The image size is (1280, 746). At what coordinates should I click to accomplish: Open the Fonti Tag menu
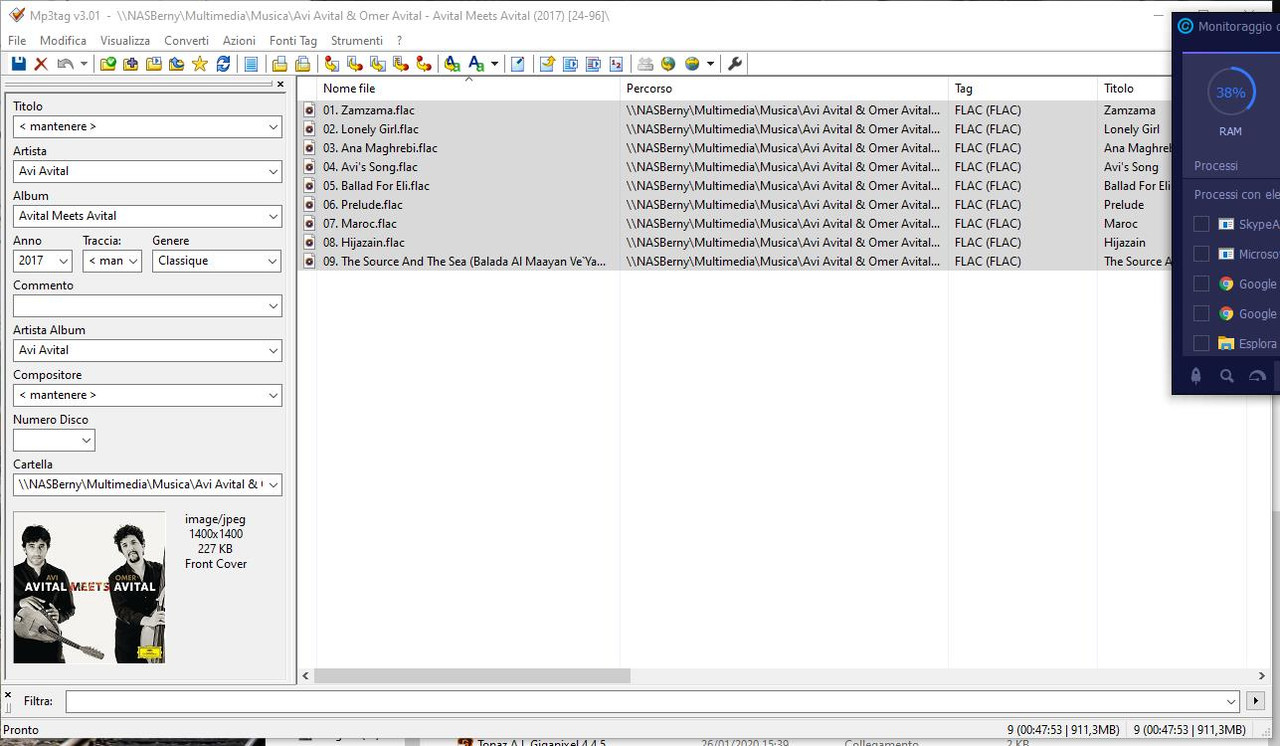(293, 41)
